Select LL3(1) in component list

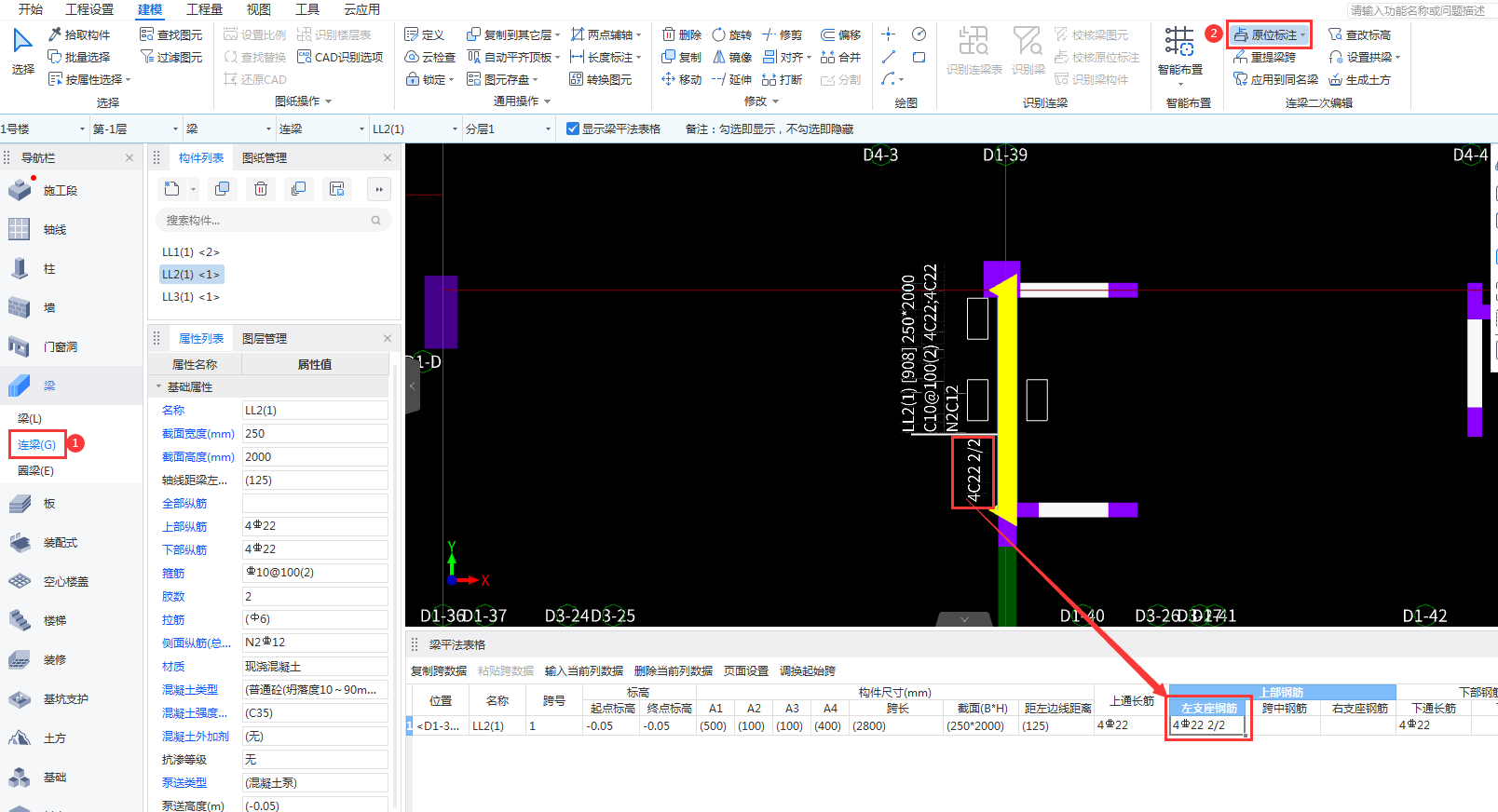click(191, 297)
